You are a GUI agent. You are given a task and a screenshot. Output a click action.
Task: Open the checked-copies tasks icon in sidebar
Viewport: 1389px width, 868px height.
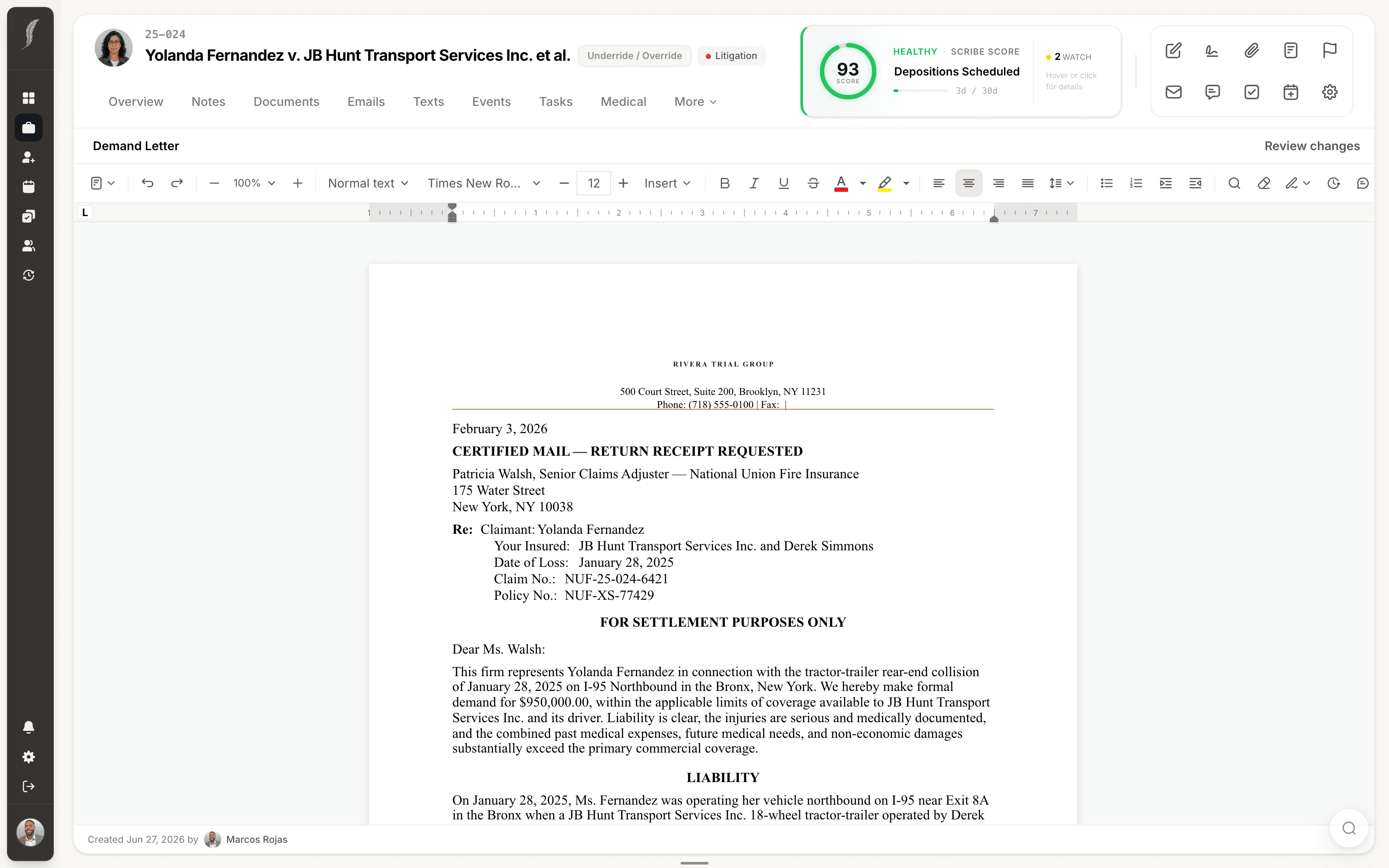coord(29,217)
